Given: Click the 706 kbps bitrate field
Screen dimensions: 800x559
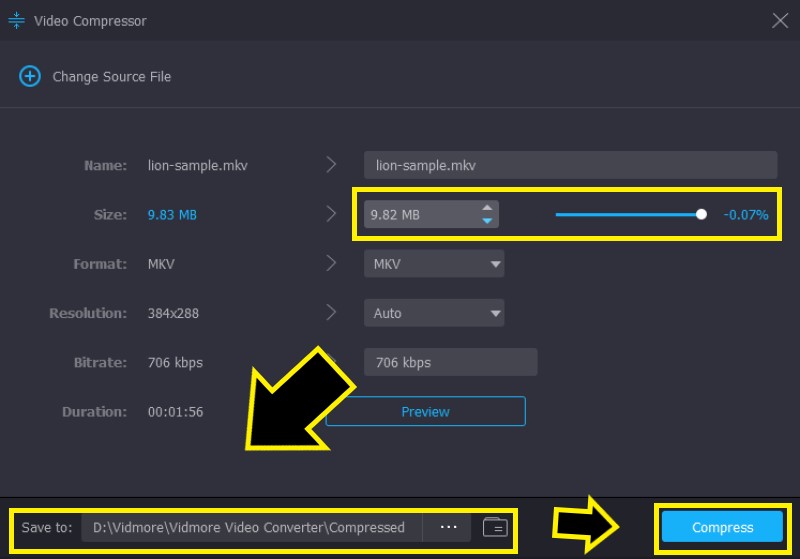Looking at the screenshot, I should [x=450, y=362].
